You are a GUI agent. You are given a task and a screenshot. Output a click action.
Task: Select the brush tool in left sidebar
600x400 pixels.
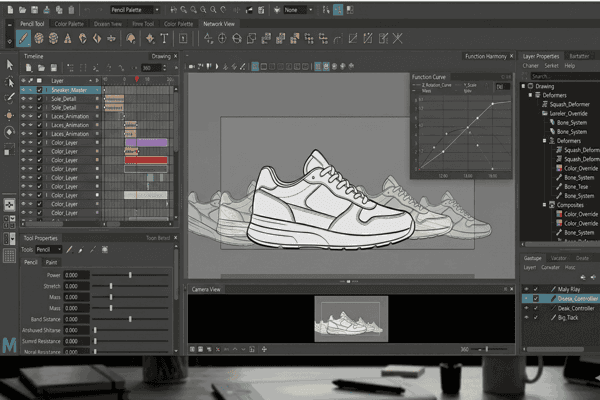[x=10, y=98]
